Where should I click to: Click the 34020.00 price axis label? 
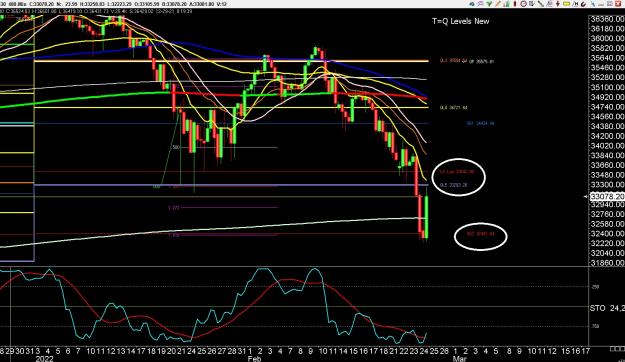(x=608, y=146)
